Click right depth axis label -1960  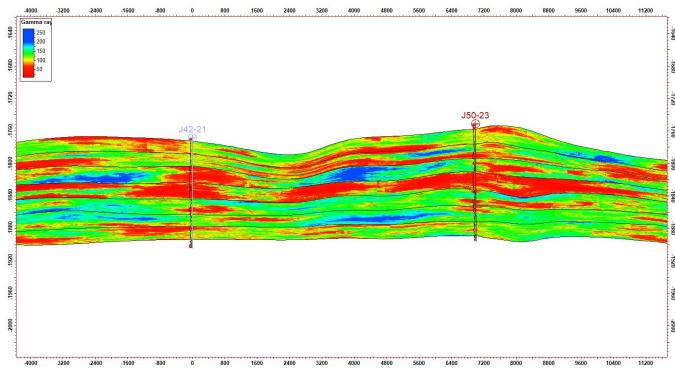[672, 293]
